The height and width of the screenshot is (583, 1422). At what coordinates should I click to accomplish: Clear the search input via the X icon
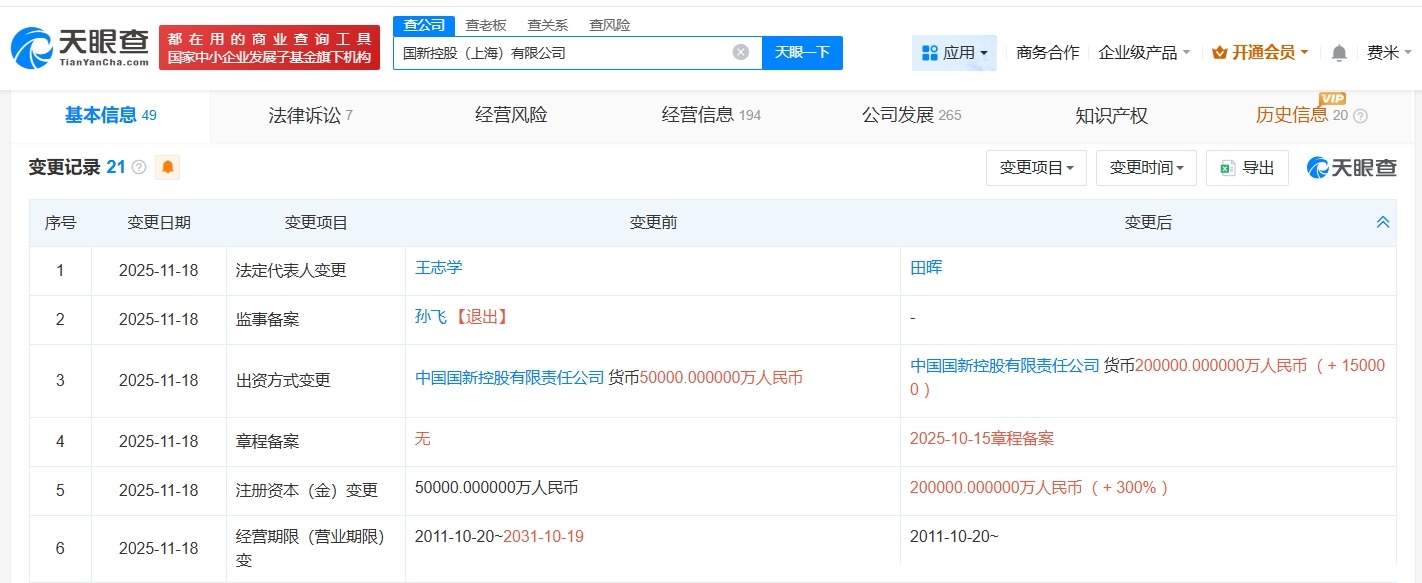pos(739,52)
